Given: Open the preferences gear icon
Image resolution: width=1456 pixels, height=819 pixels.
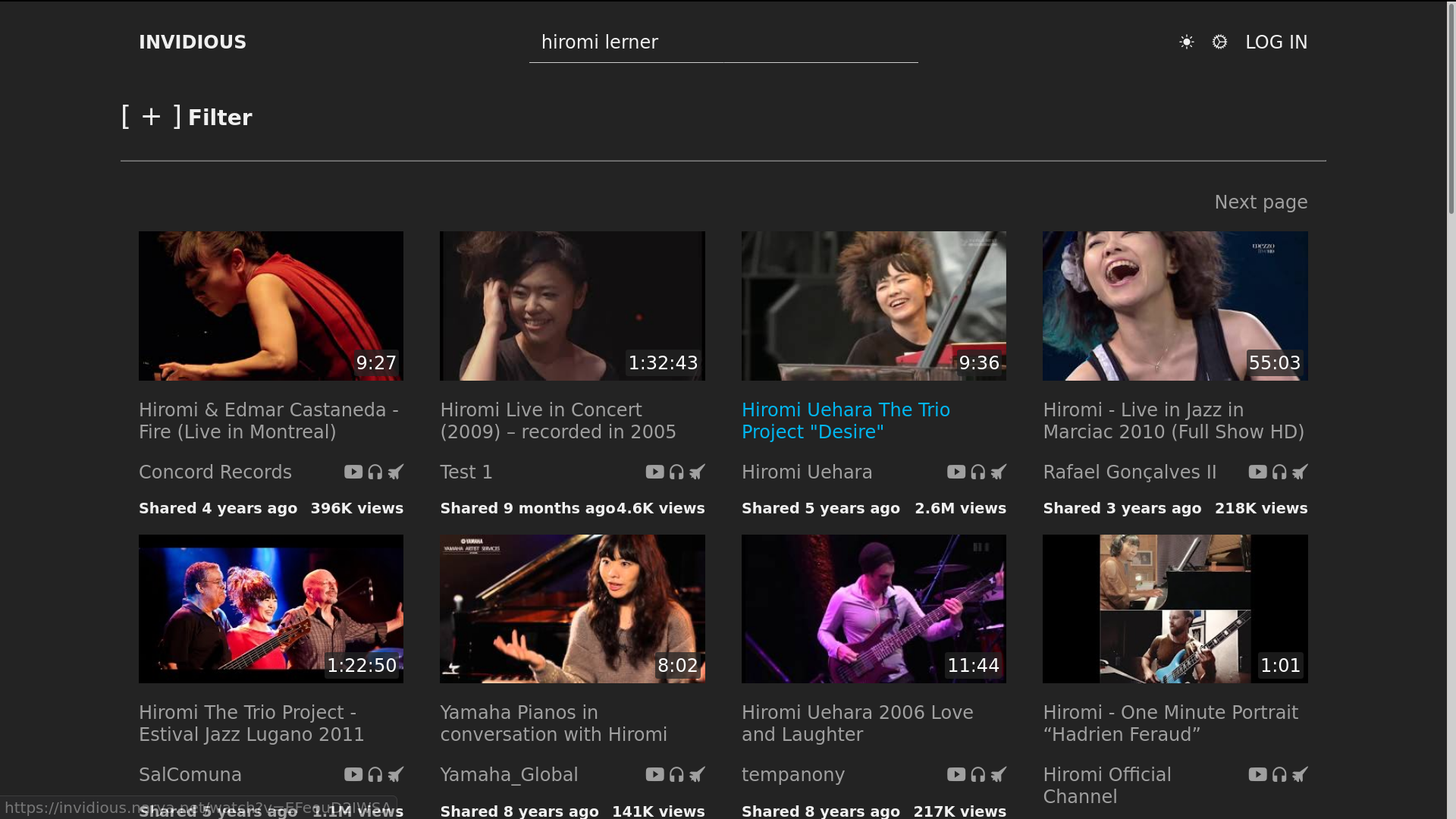Looking at the screenshot, I should pos(1219,42).
